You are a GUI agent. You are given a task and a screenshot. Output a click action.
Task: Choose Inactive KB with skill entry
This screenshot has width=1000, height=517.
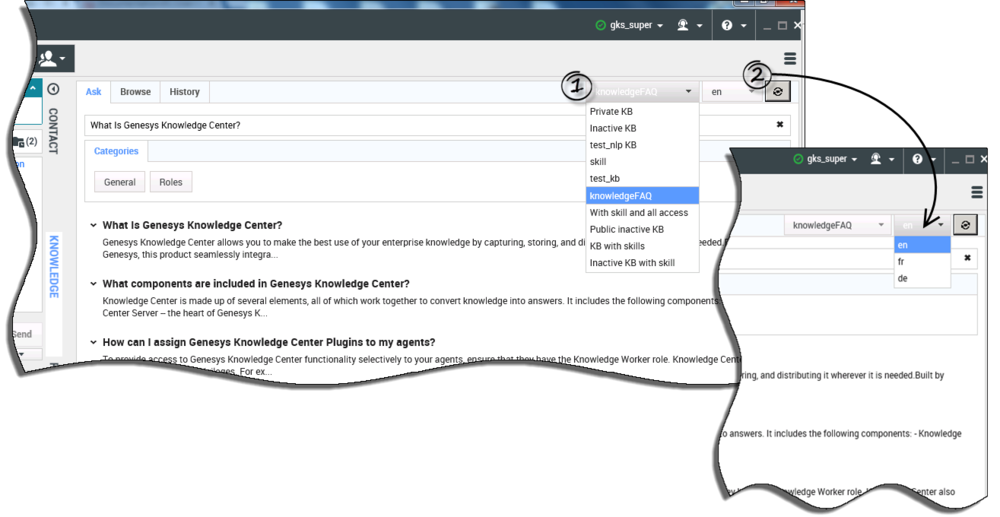click(x=642, y=263)
